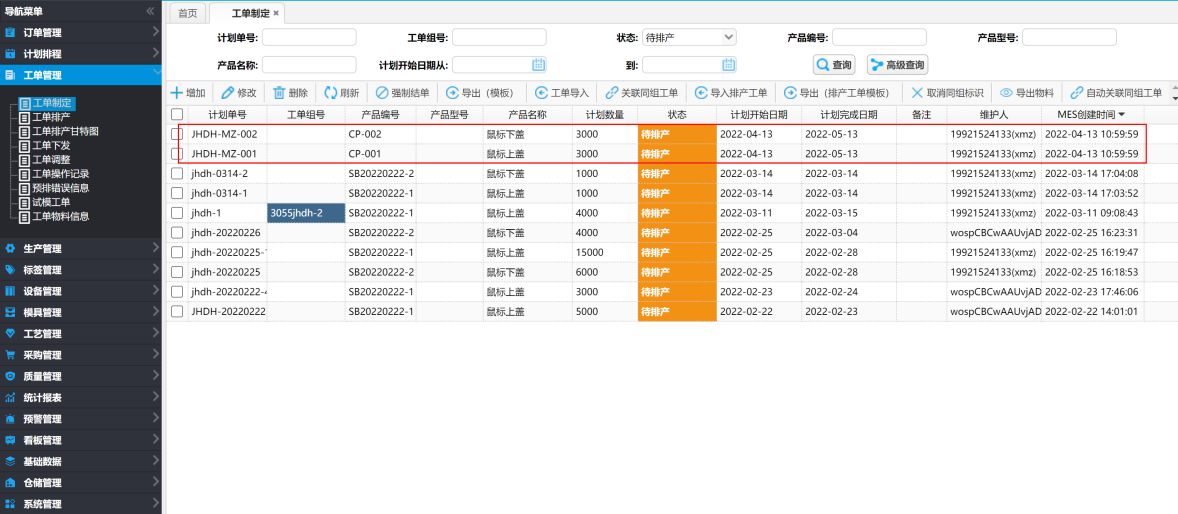Sort by MES创建时间 column header
Viewport: 1178px width, 514px height.
pos(1092,114)
